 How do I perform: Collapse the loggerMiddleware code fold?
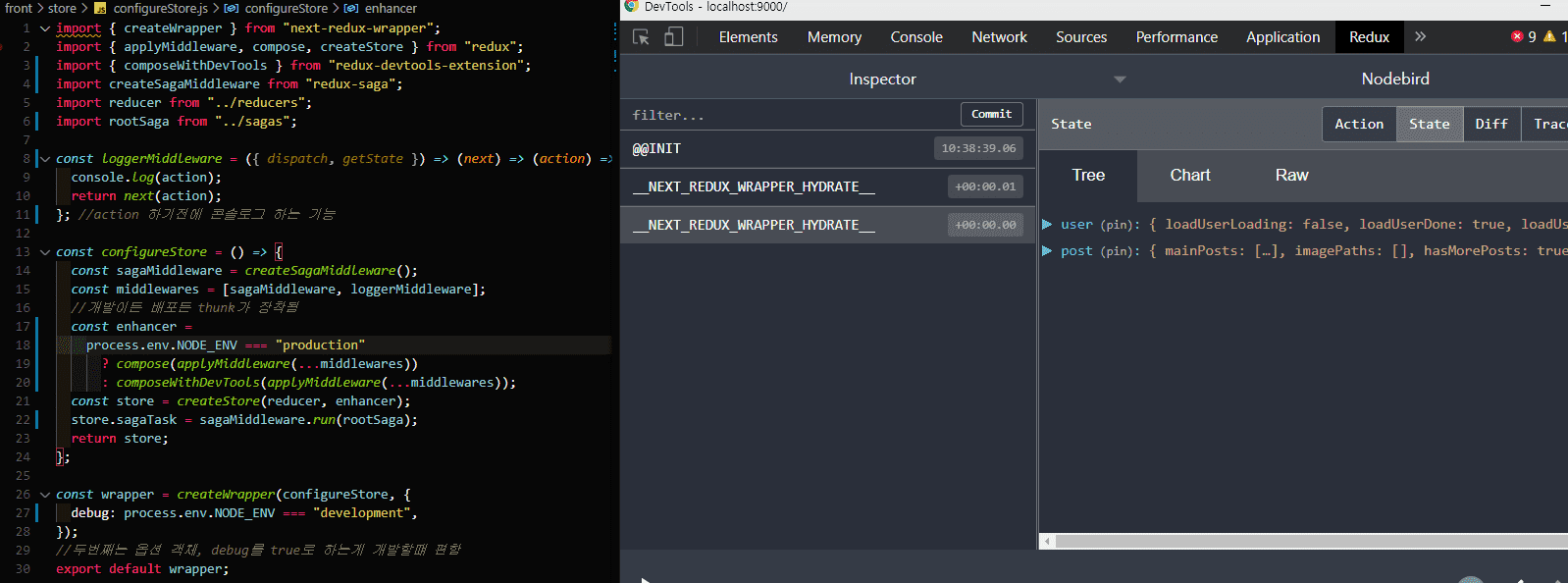44,158
